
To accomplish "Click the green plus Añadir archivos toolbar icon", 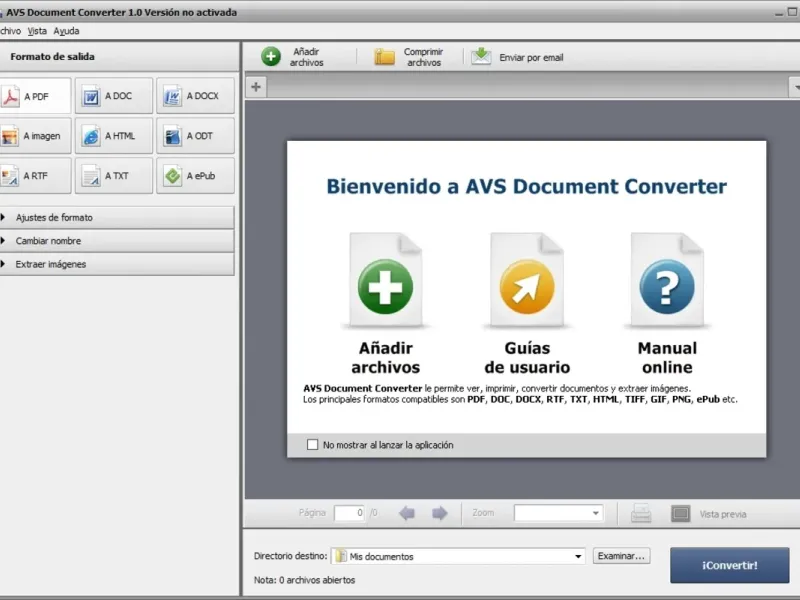I will tap(271, 57).
